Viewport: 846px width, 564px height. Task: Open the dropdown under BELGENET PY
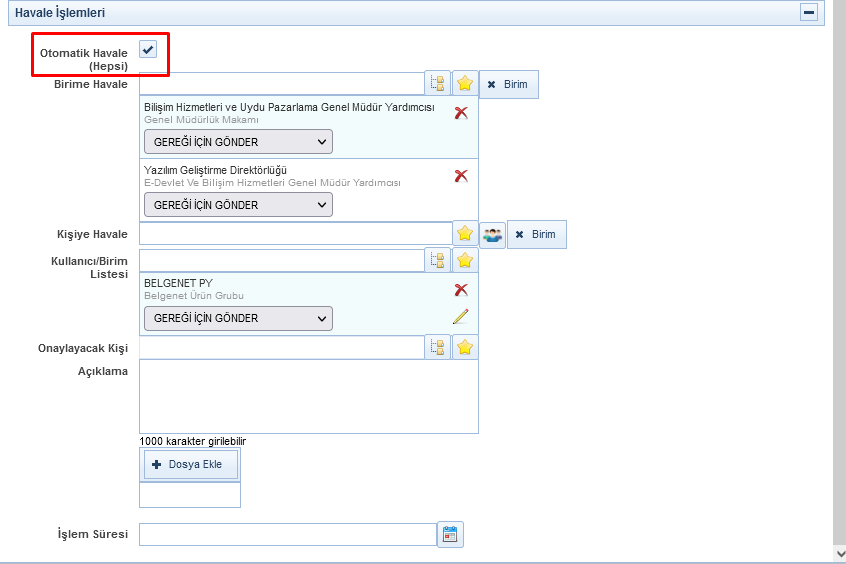pyautogui.click(x=238, y=318)
